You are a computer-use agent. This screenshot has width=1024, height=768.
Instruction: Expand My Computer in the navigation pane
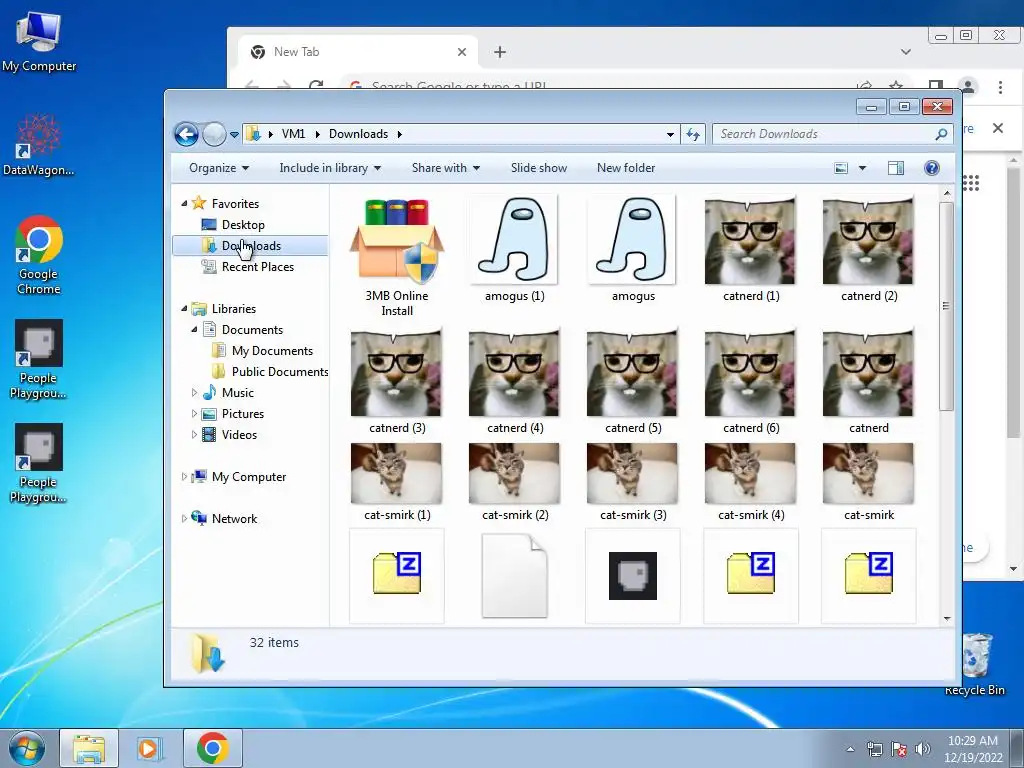184,477
